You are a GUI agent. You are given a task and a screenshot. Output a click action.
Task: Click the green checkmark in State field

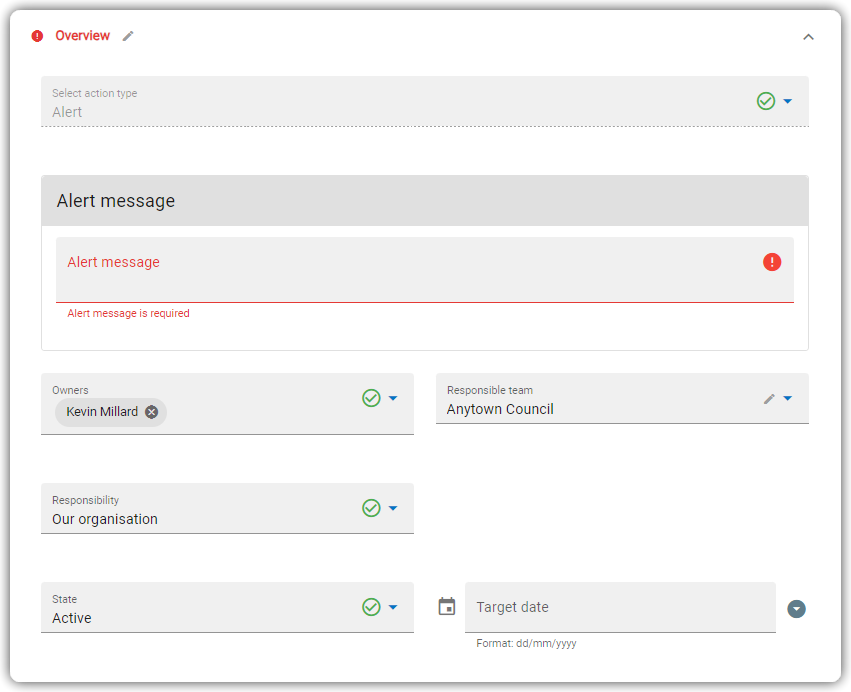coord(371,607)
